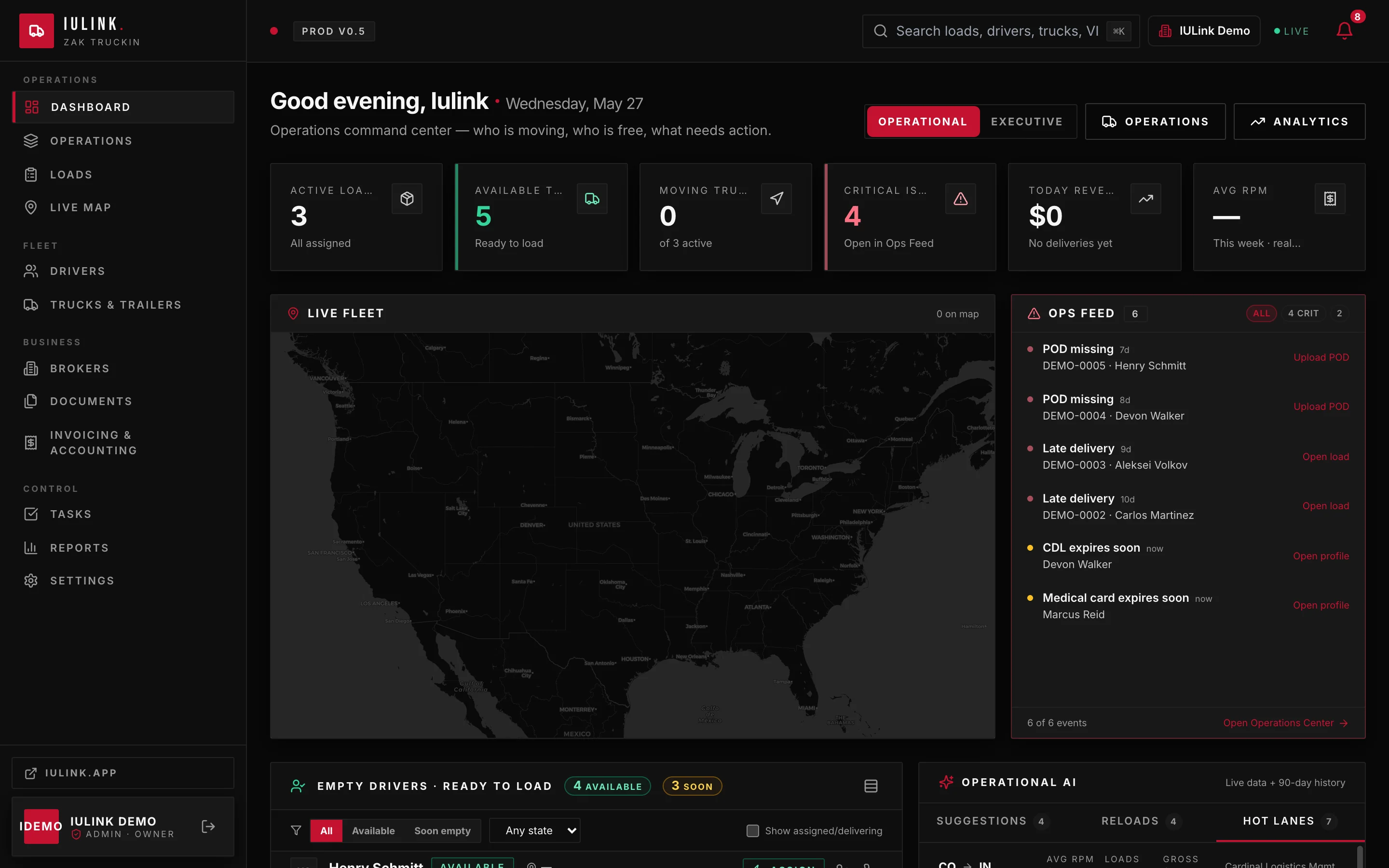Click the Ops Feed warning triangle icon
The image size is (1389, 868).
point(1034,313)
